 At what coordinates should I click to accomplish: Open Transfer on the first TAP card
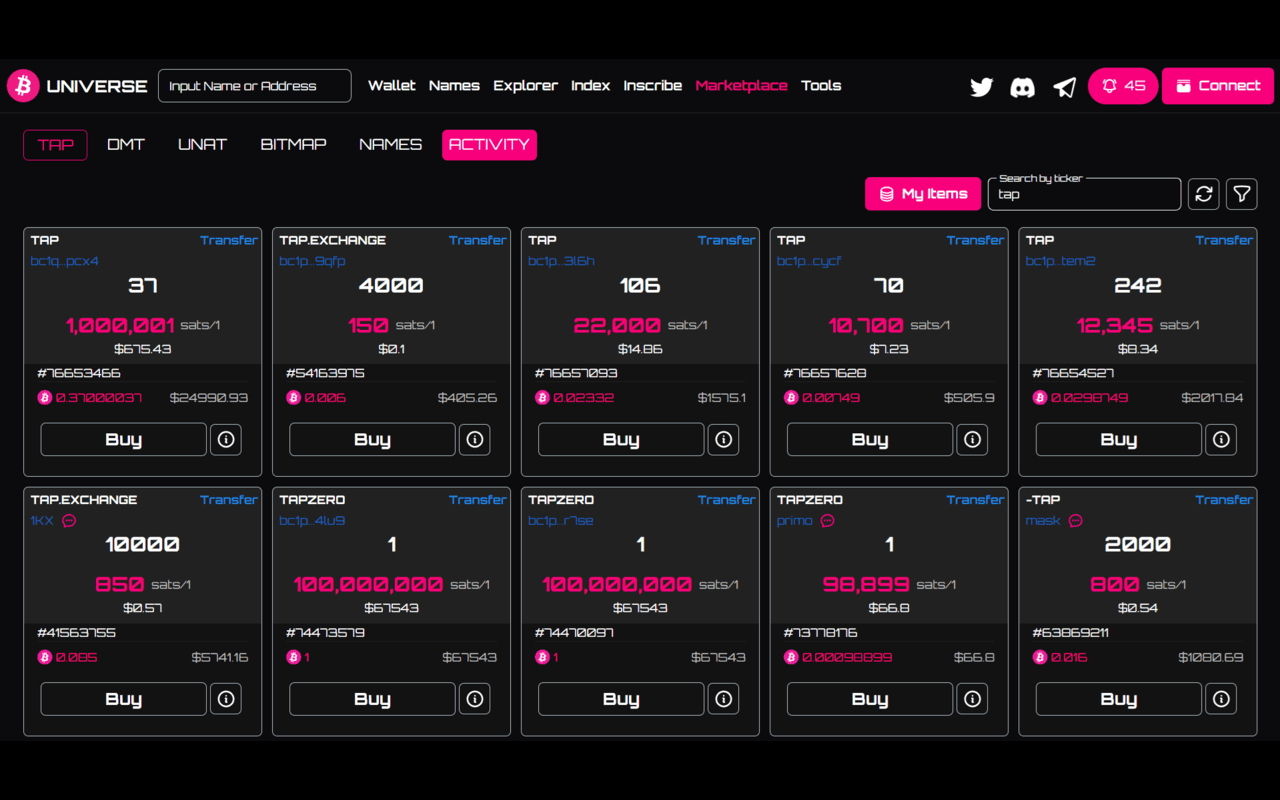[229, 240]
